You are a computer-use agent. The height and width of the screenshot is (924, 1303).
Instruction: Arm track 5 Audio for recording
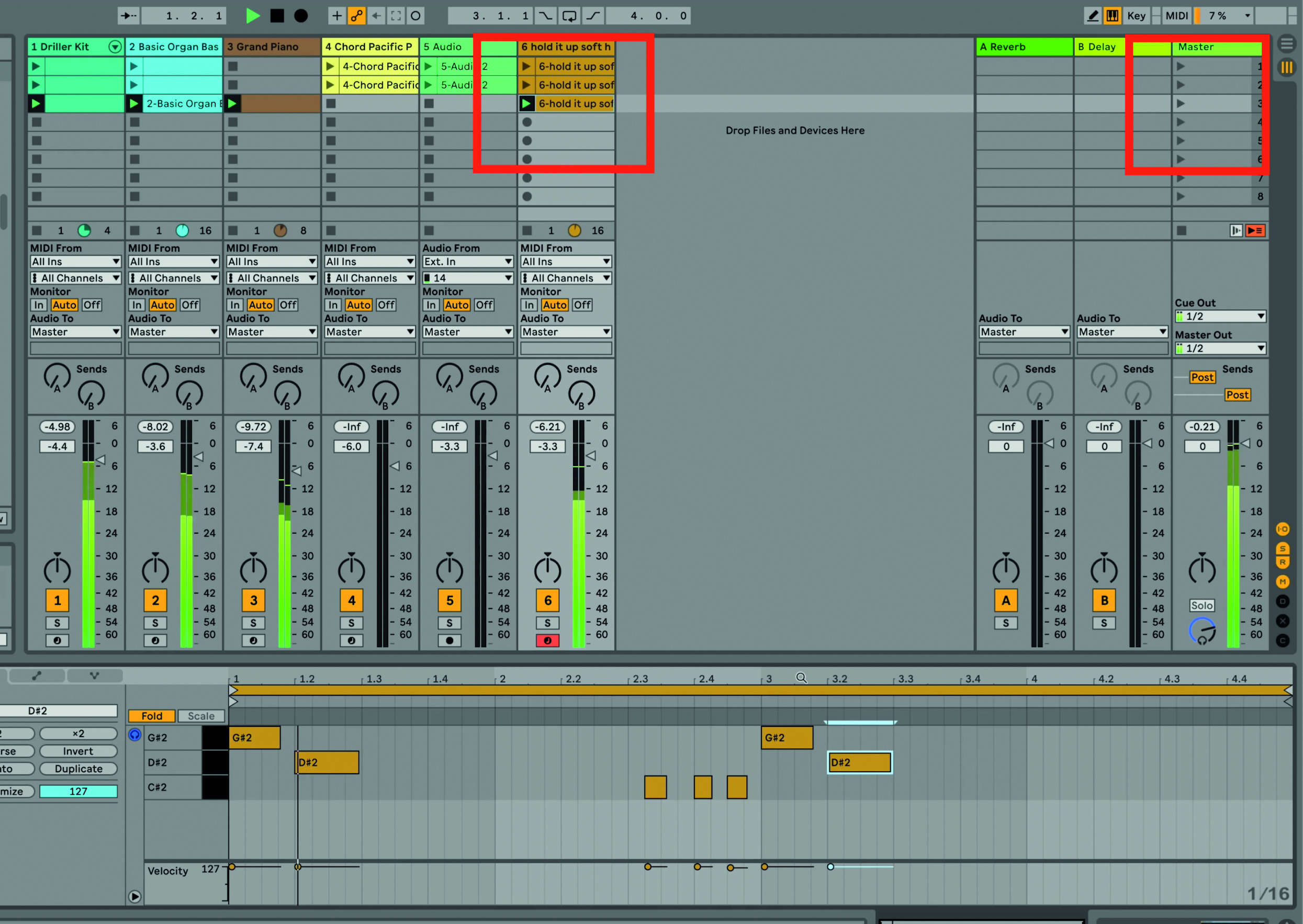(450, 640)
